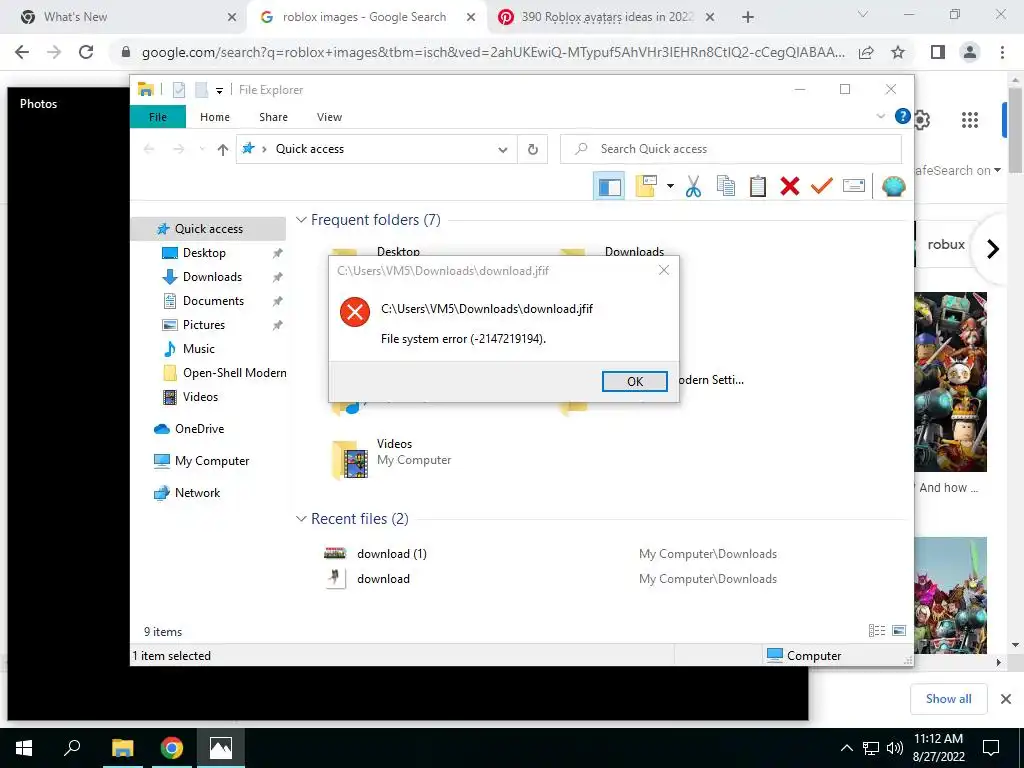This screenshot has width=1024, height=768.
Task: Open a new Chrome tab
Action: pos(748,18)
